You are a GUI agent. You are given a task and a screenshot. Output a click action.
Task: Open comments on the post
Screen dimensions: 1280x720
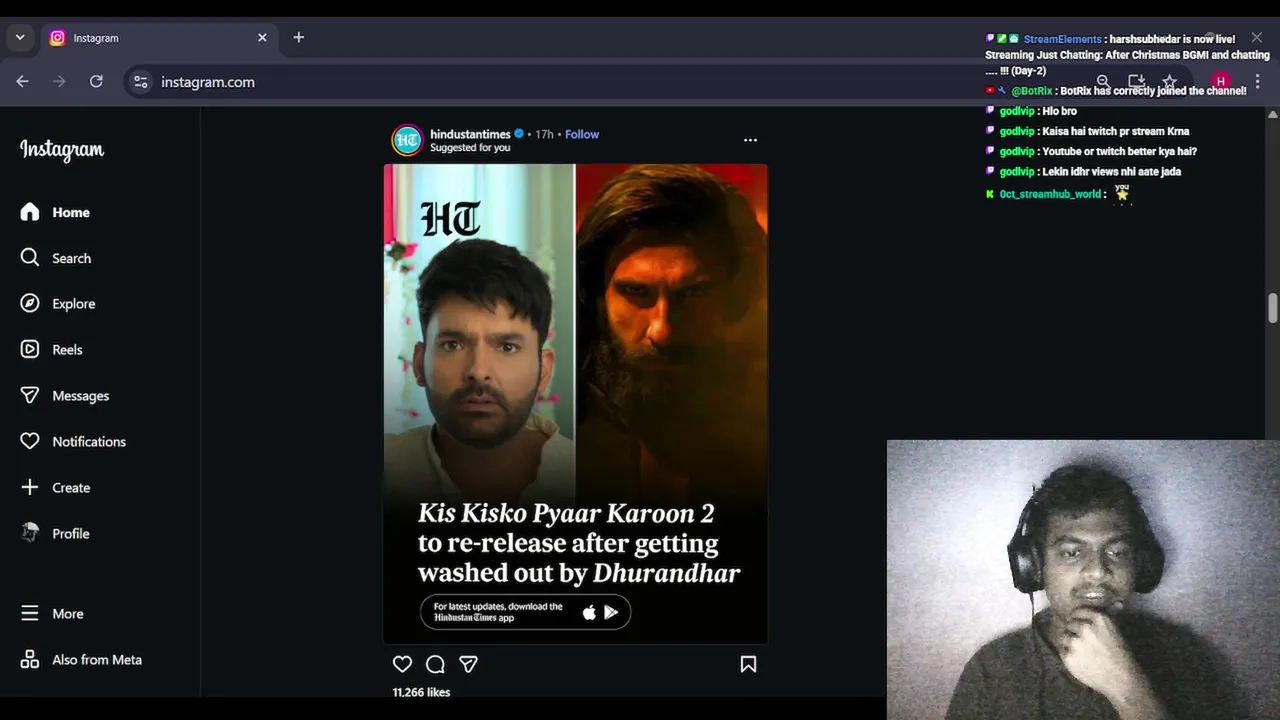(x=435, y=664)
